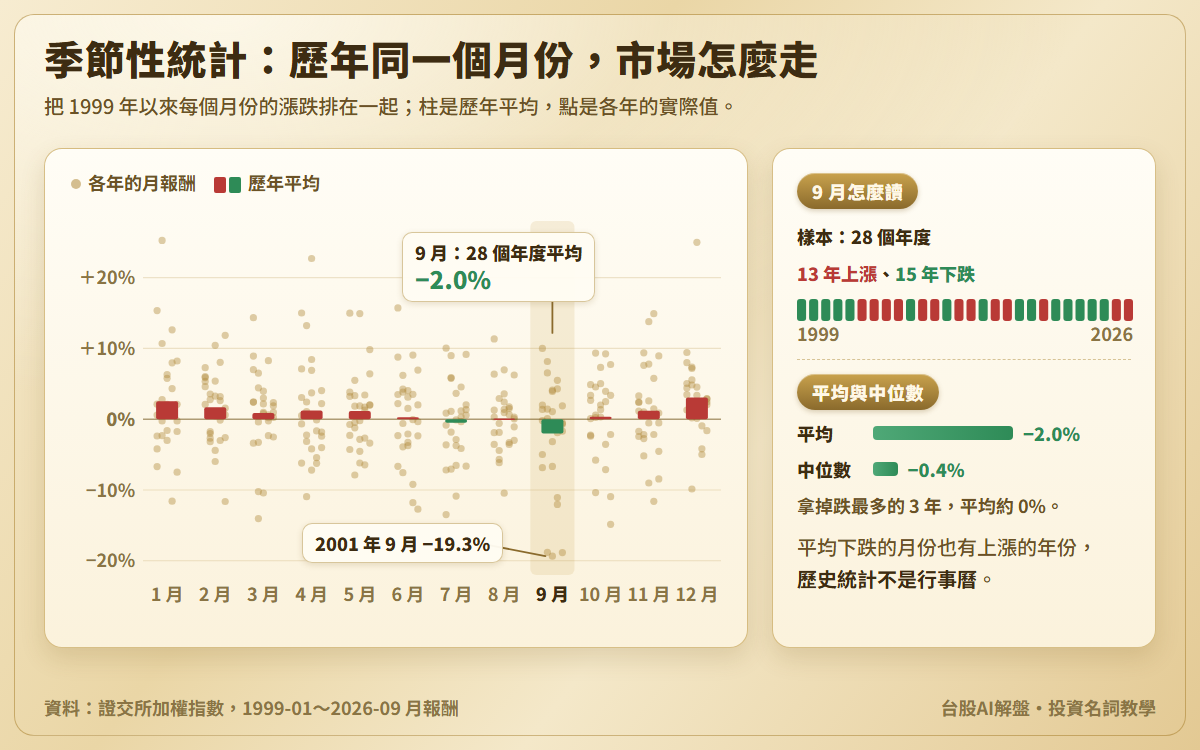Click the +10% y-axis label
This screenshot has height=750, width=1200.
(x=108, y=348)
